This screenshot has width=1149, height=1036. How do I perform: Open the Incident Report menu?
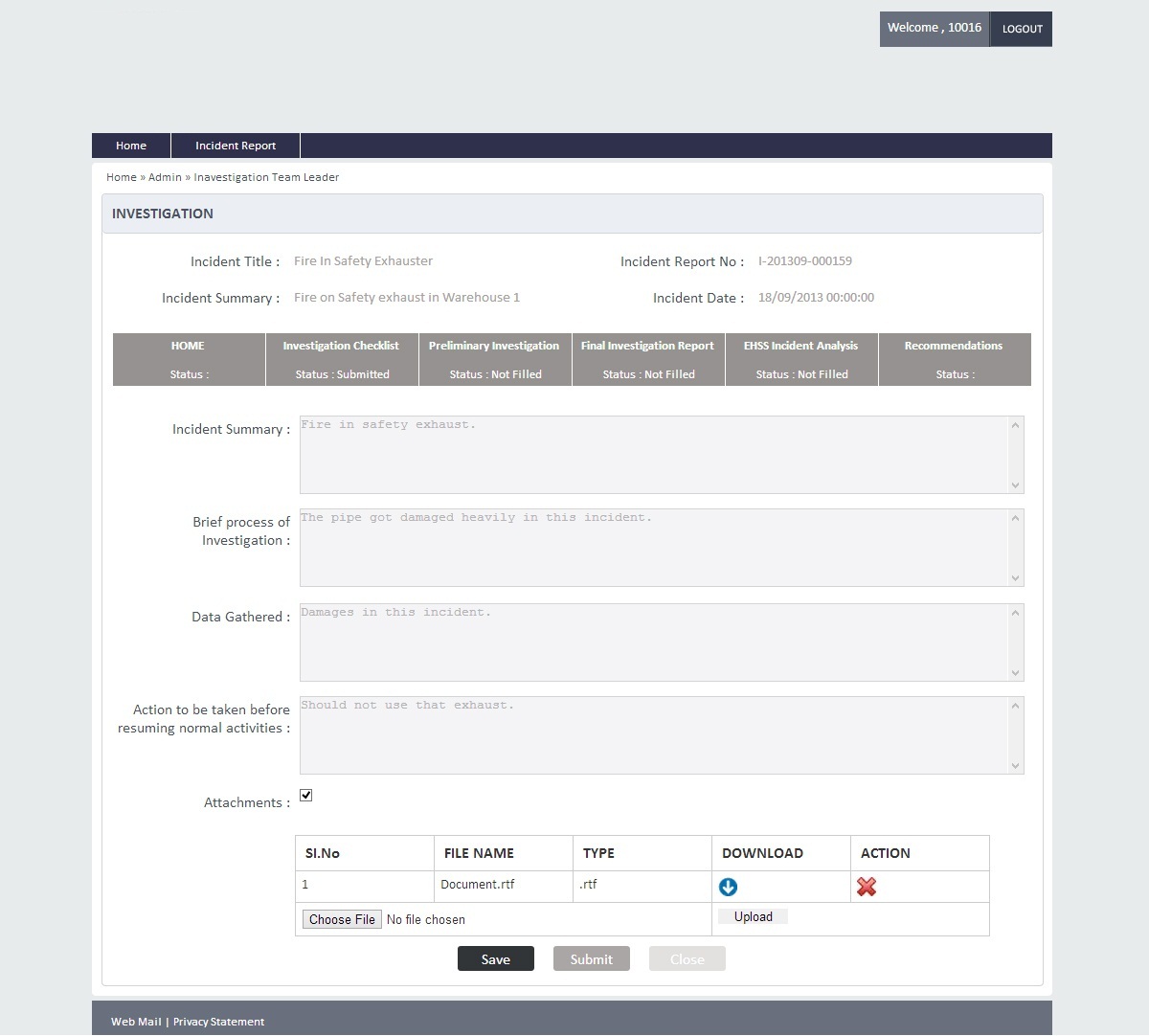click(236, 146)
